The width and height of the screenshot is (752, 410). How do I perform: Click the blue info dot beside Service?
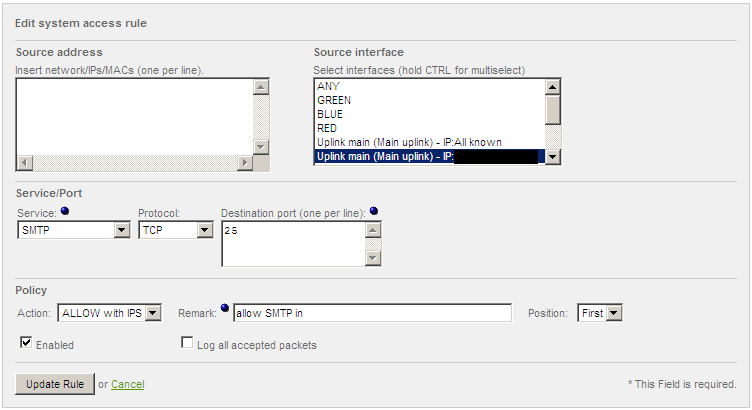point(65,211)
